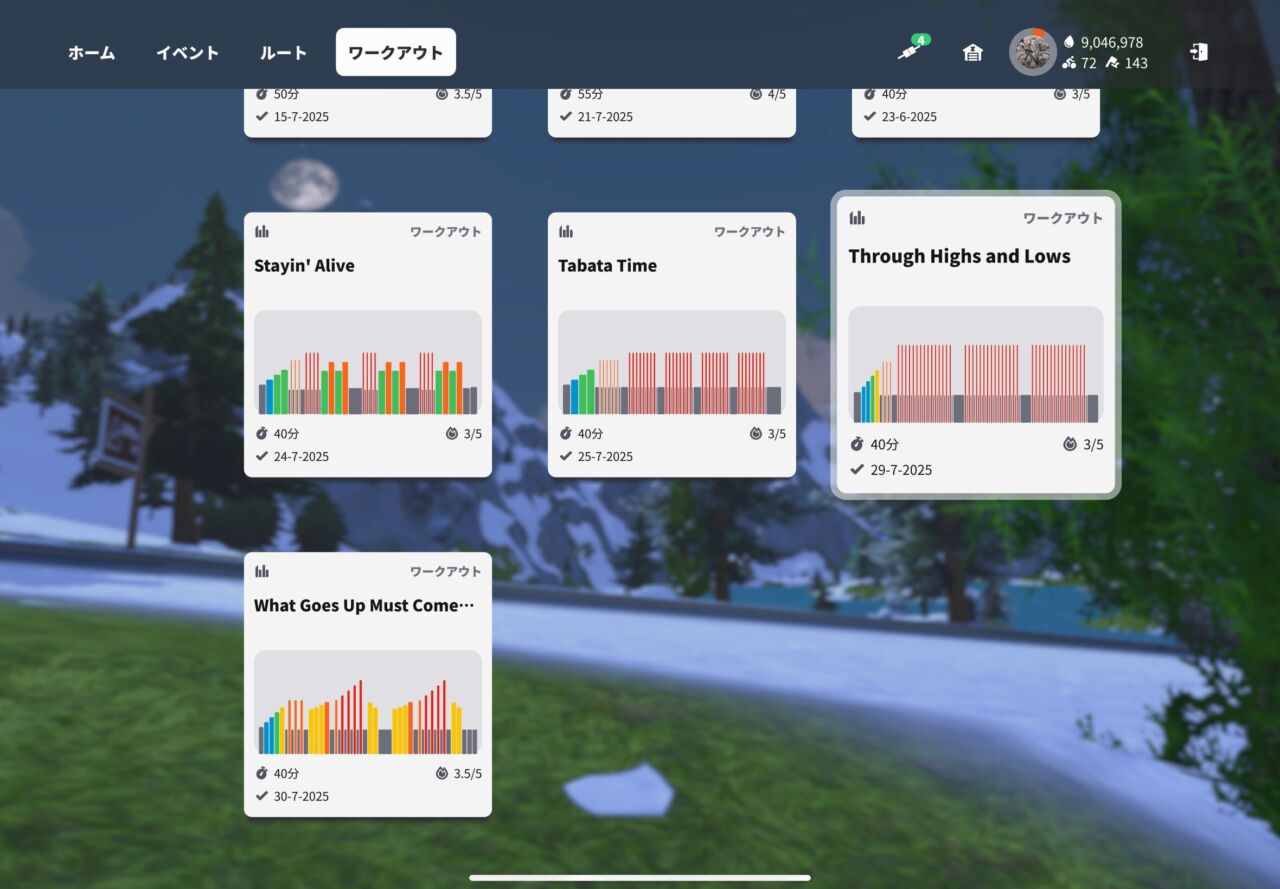1280x889 pixels.
Task: Click the 21-7-2025 date on top card
Action: (605, 117)
